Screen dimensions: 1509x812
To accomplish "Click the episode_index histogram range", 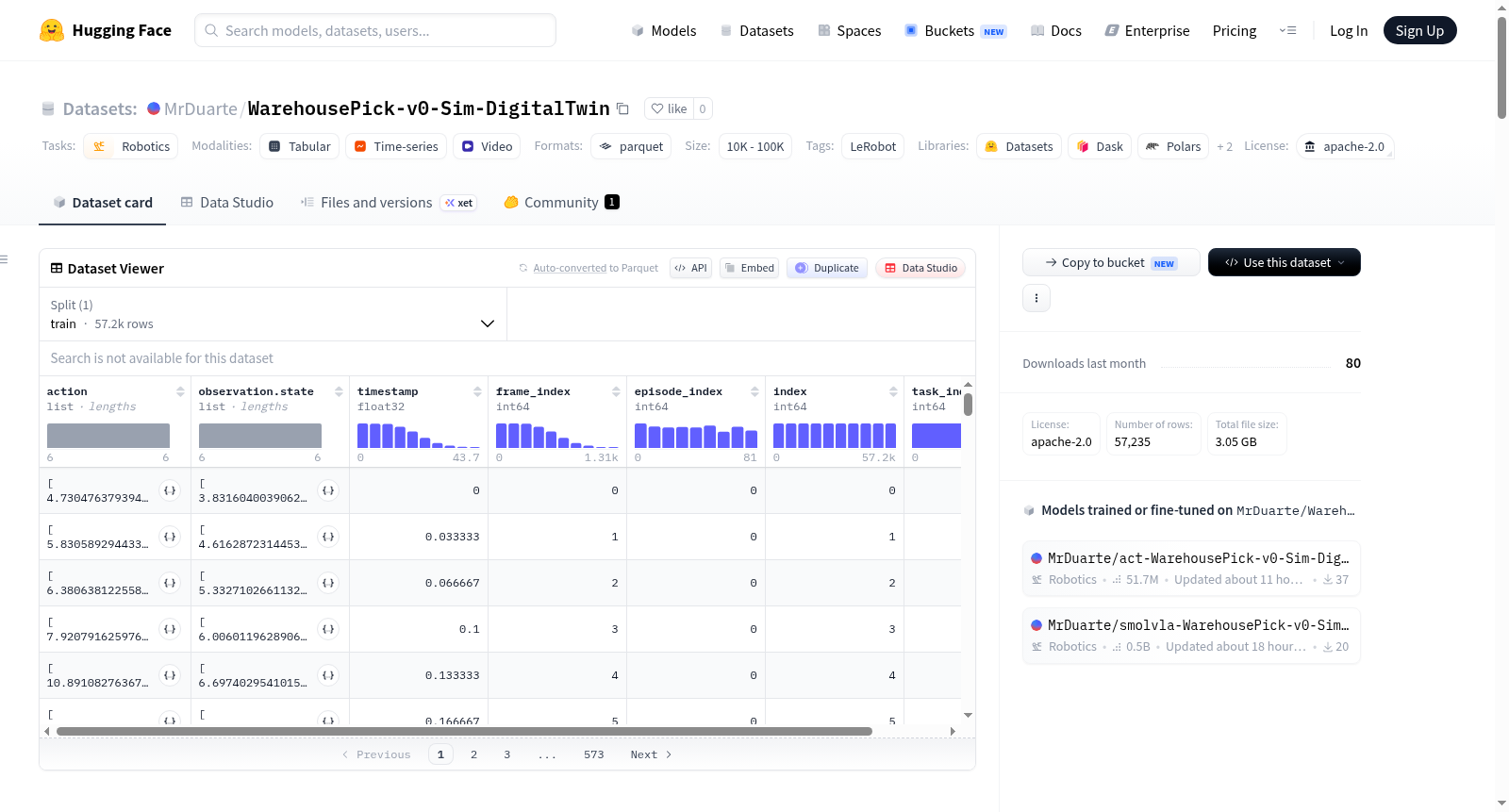I will [696, 436].
